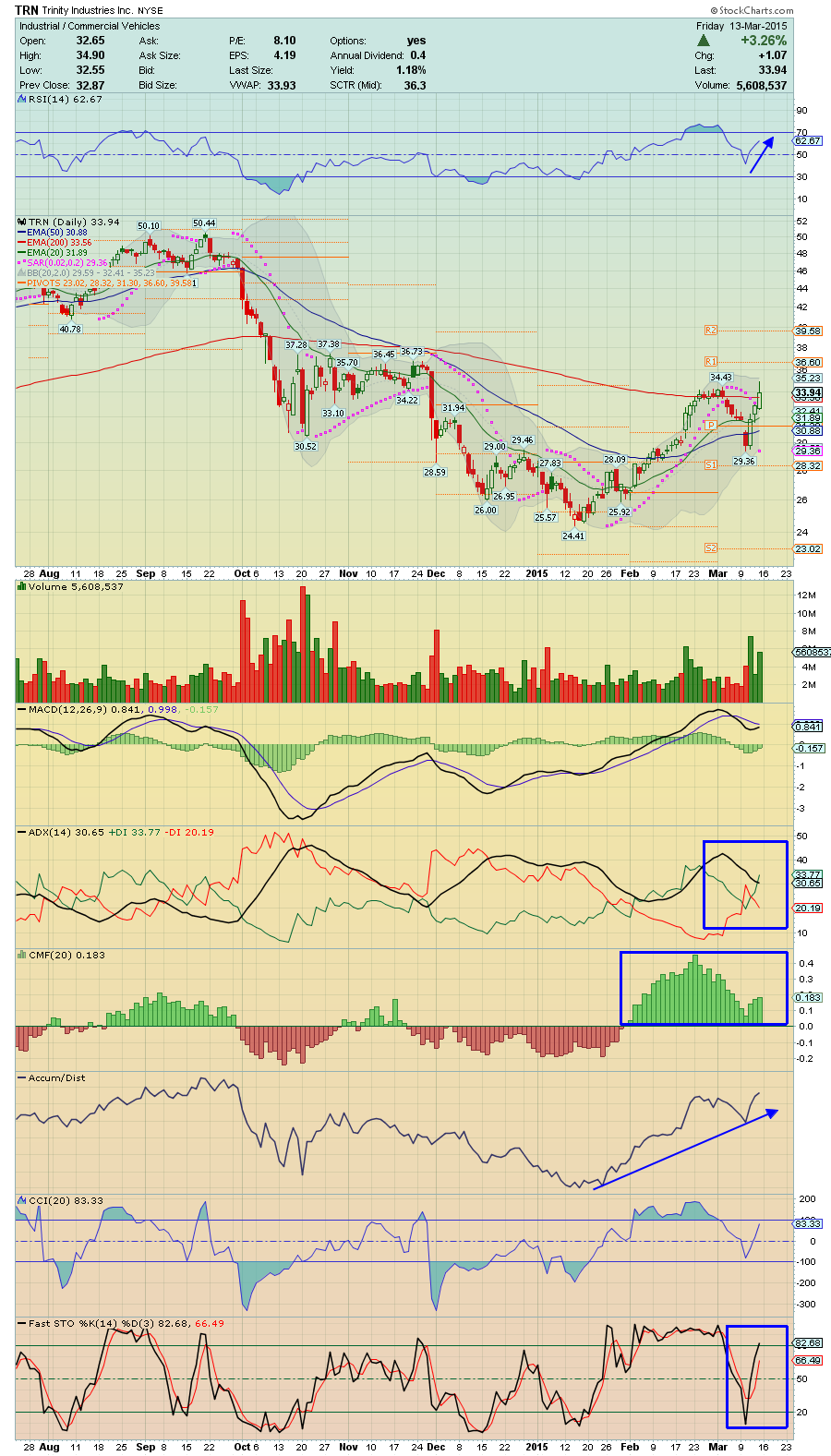Click the S1 support marker
The image size is (831, 1456).
(710, 465)
